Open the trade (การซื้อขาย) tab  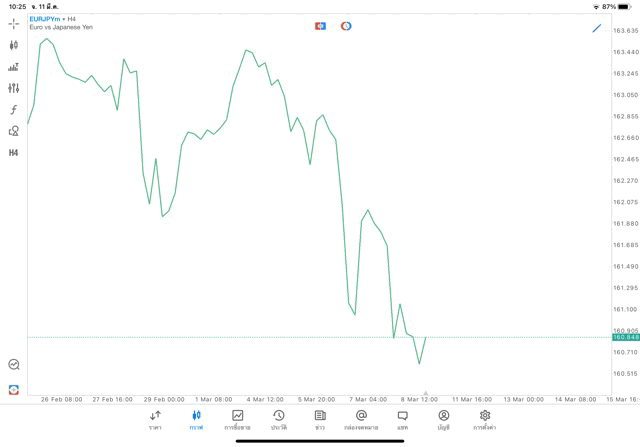237,419
